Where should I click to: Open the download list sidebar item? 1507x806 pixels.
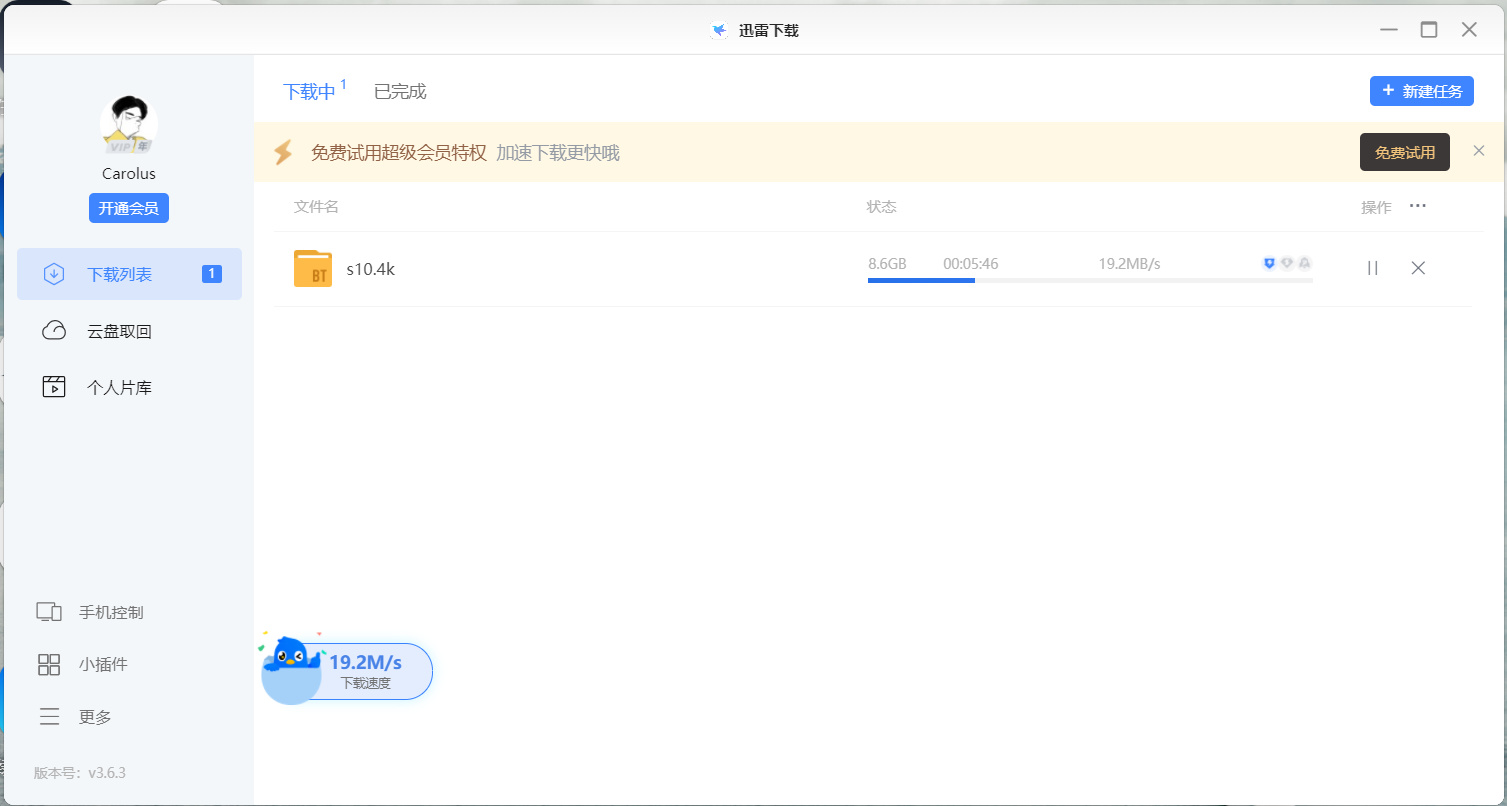[x=129, y=274]
